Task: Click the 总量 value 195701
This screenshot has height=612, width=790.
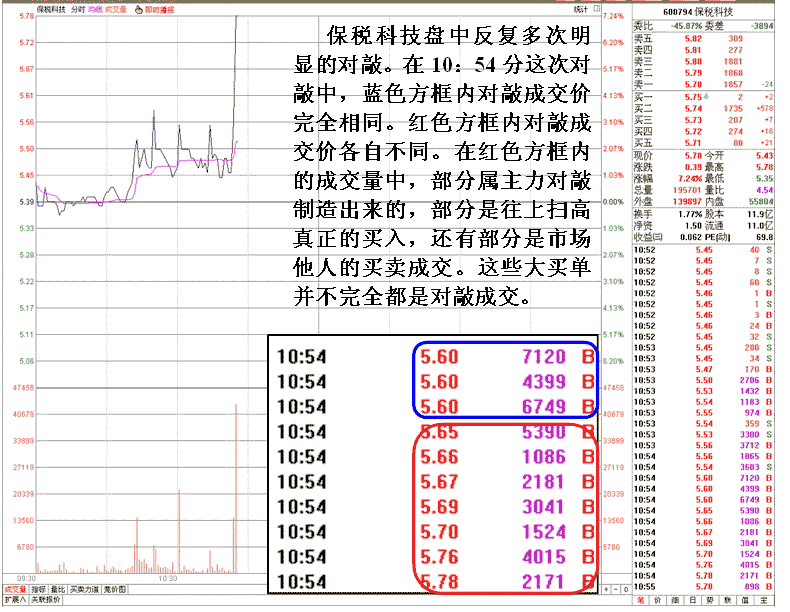Action: 687,190
